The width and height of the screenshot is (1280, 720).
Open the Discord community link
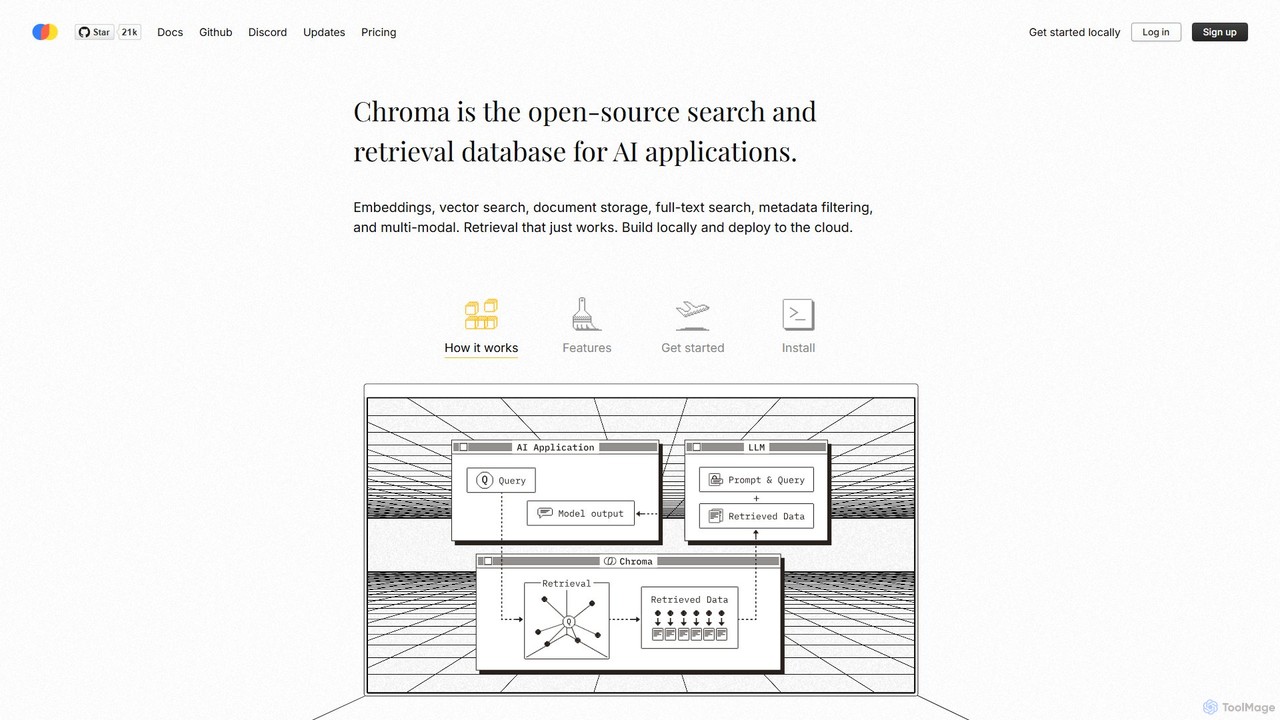(268, 32)
